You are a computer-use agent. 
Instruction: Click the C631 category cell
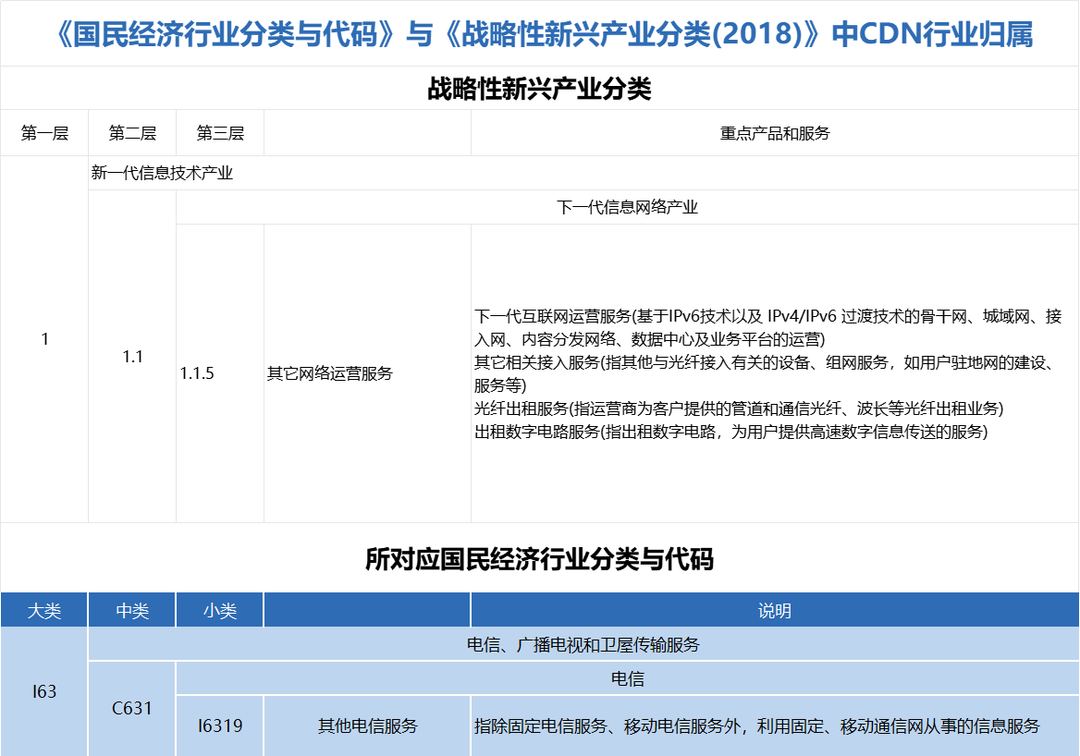point(132,708)
